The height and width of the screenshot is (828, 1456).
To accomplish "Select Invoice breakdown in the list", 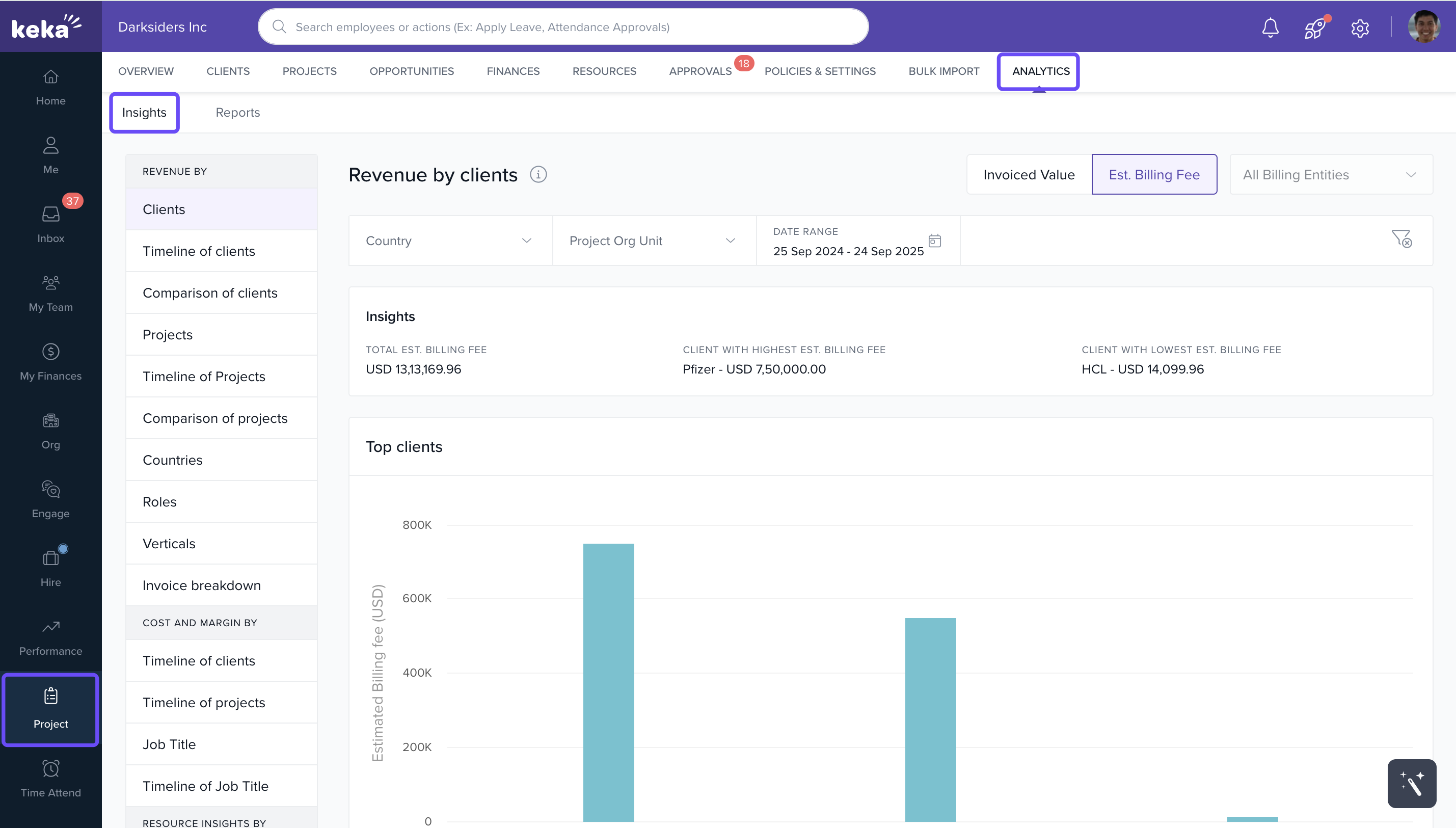I will coord(201,585).
